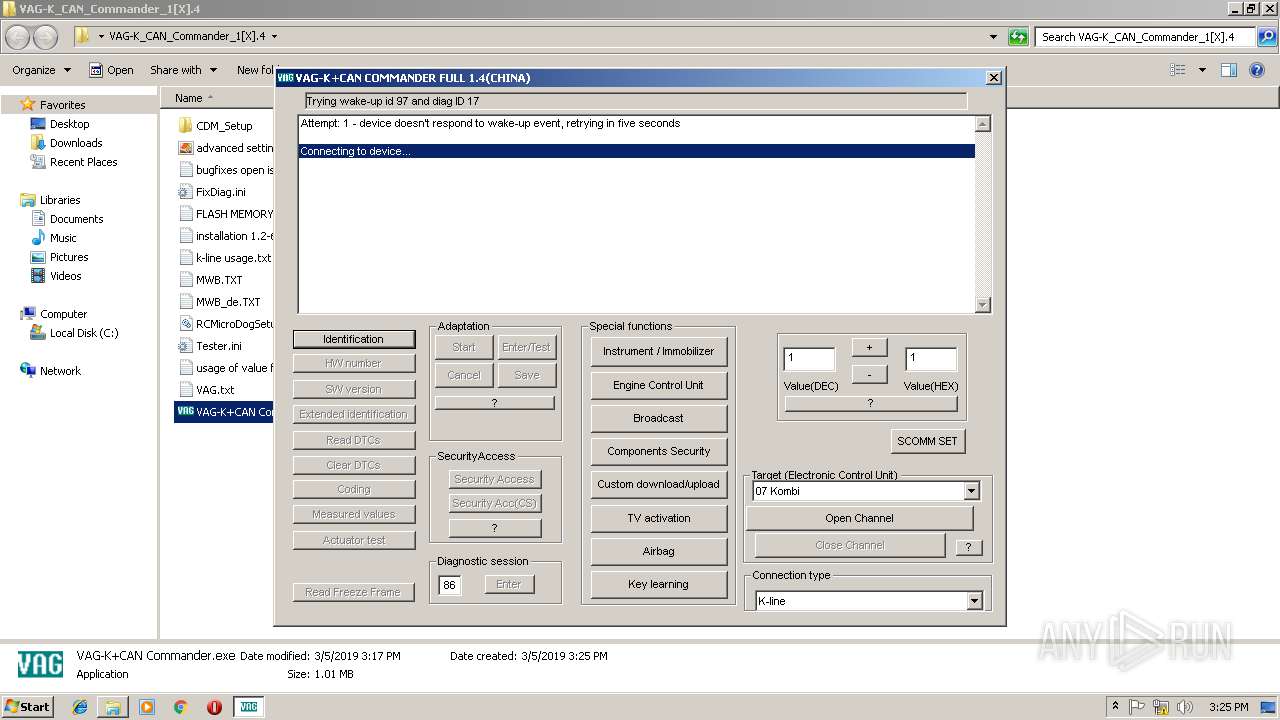Click the Explorer back arrow button
The width and height of the screenshot is (1280, 720).
tap(18, 37)
